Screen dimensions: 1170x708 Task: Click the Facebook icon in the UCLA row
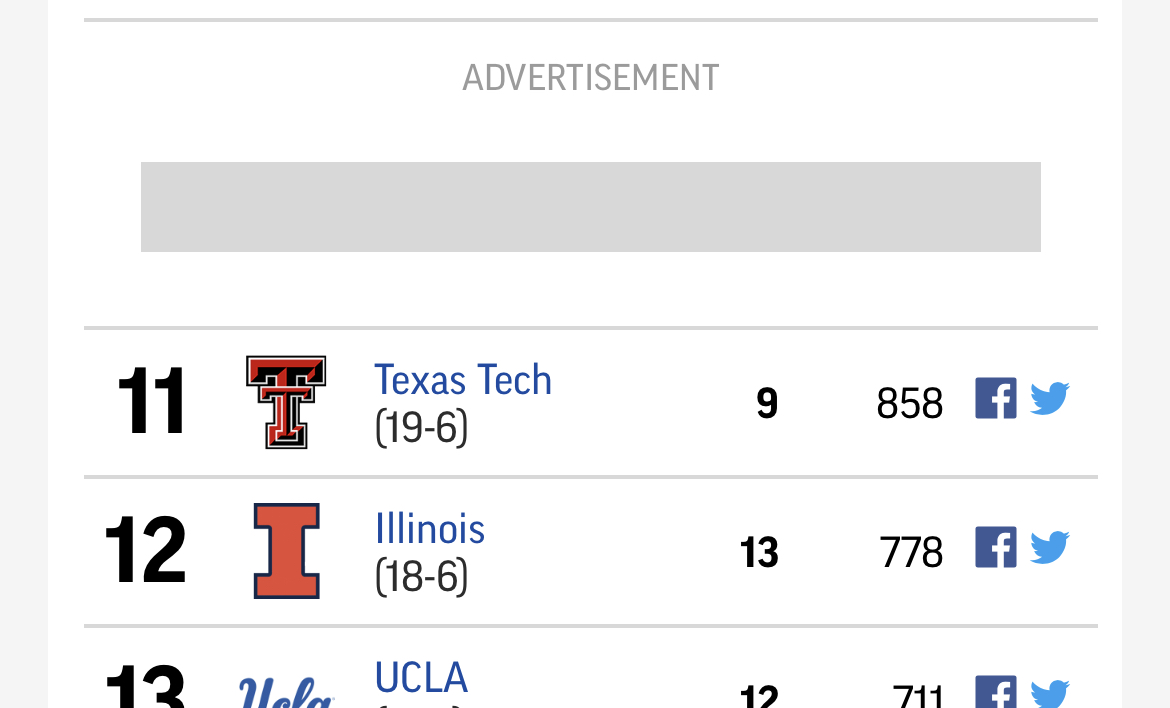click(x=995, y=694)
